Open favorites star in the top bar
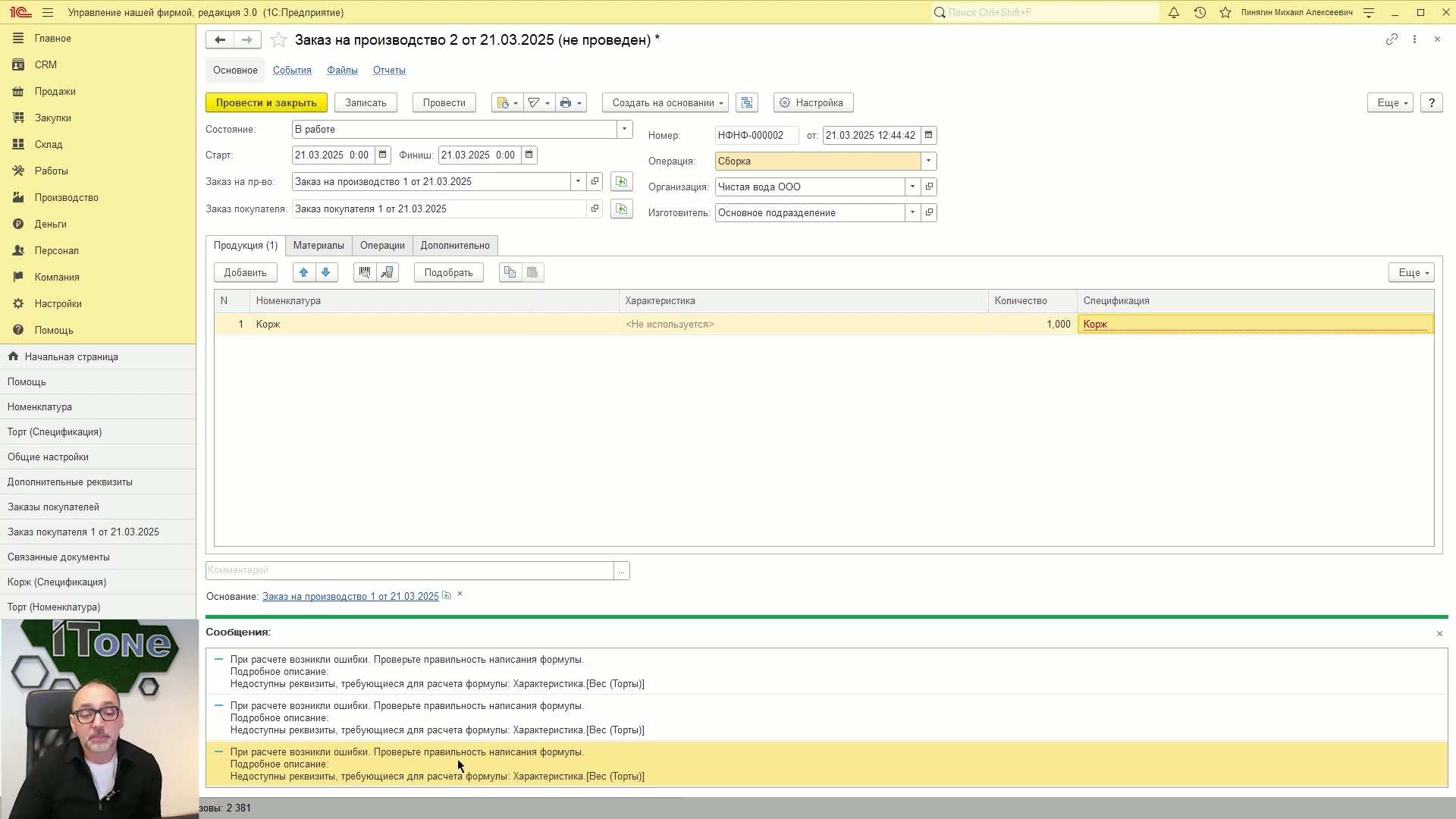This screenshot has height=819, width=1456. 1225,12
